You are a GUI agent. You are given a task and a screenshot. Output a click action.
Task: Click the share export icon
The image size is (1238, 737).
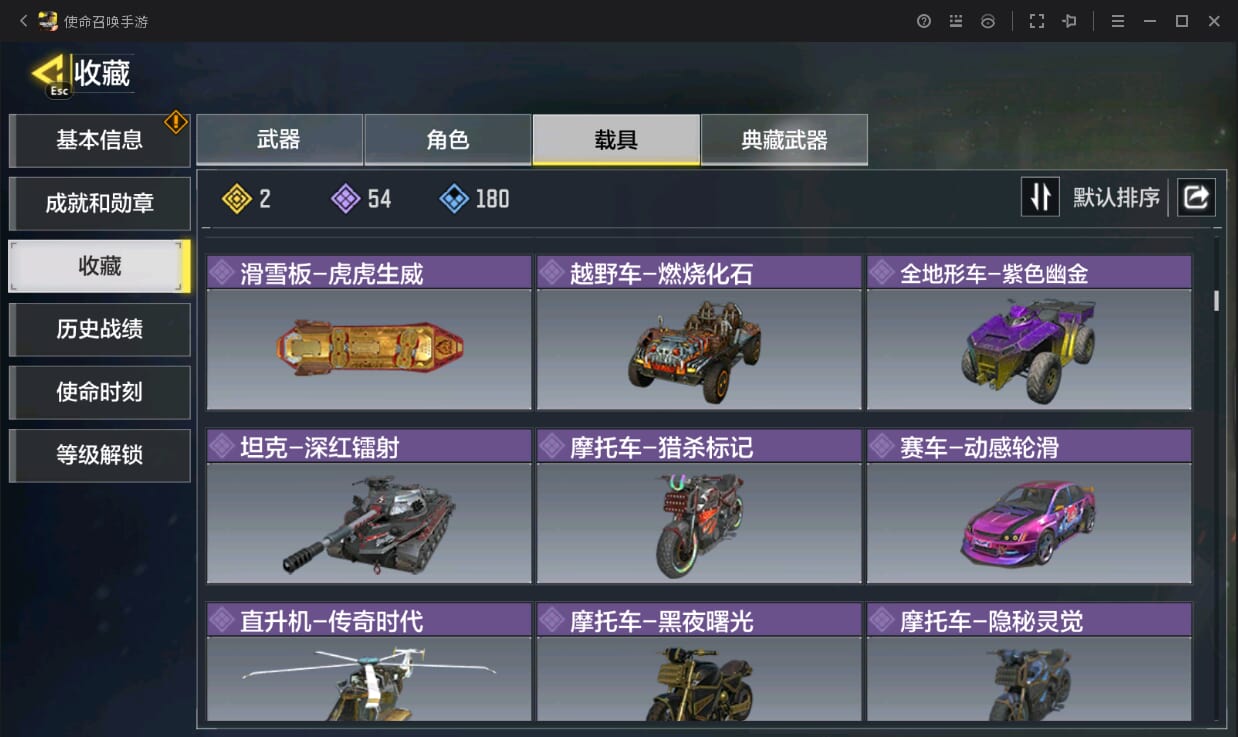(x=1196, y=197)
